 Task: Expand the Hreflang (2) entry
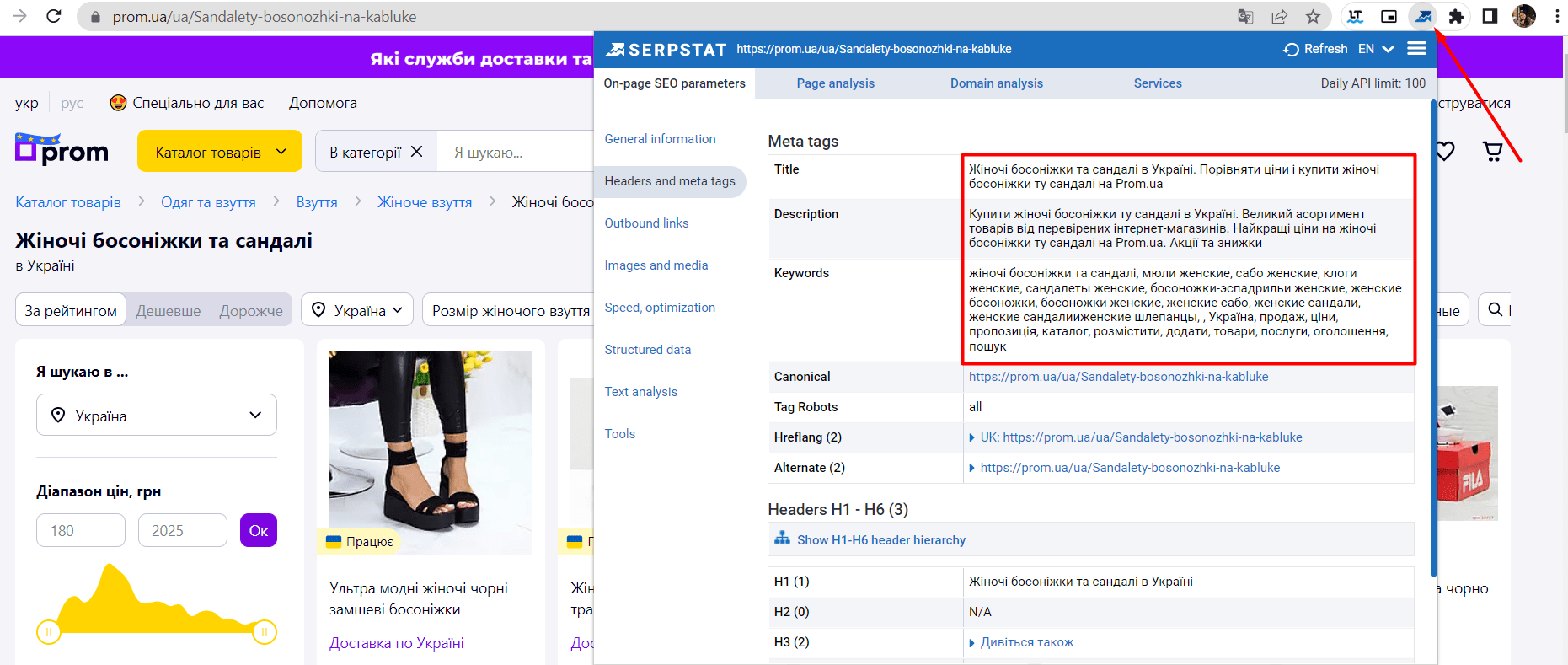point(973,437)
